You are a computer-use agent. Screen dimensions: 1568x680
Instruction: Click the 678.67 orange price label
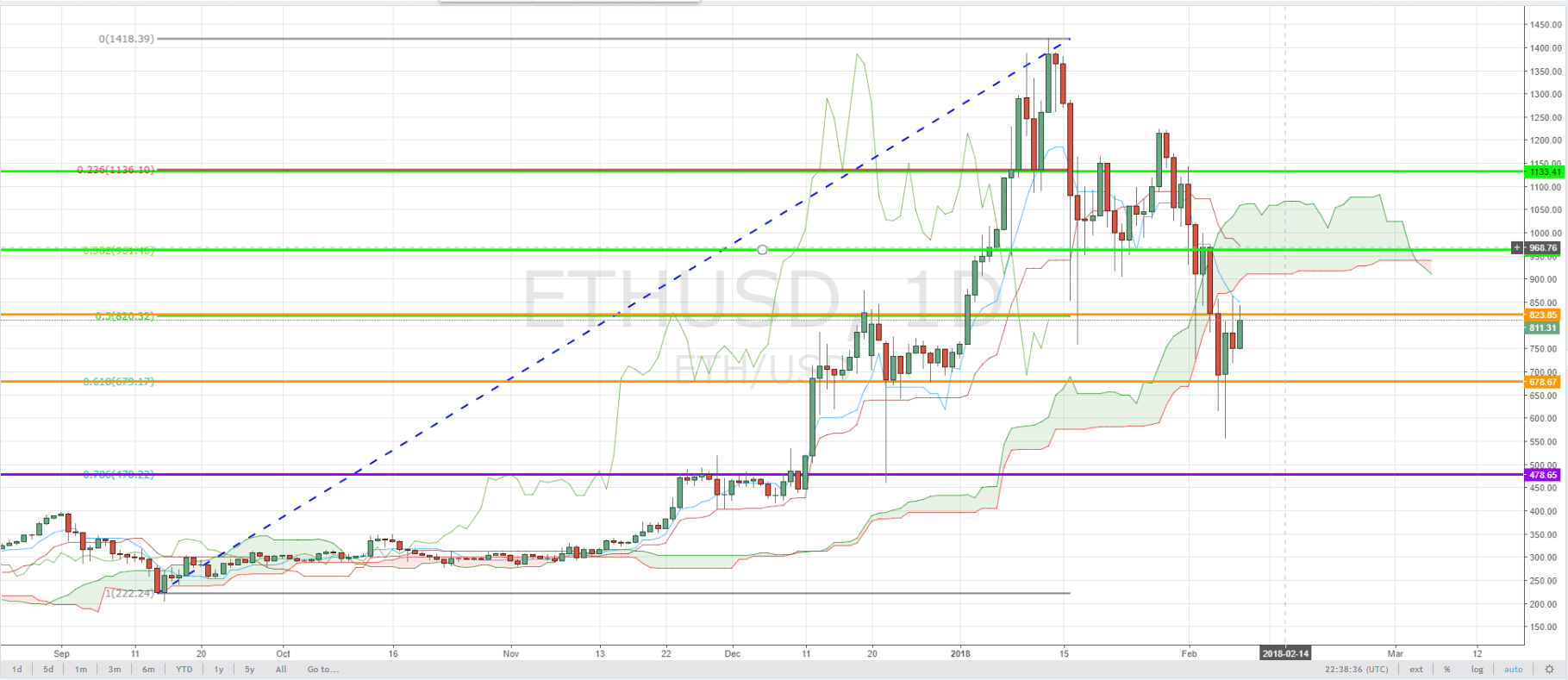point(1543,382)
